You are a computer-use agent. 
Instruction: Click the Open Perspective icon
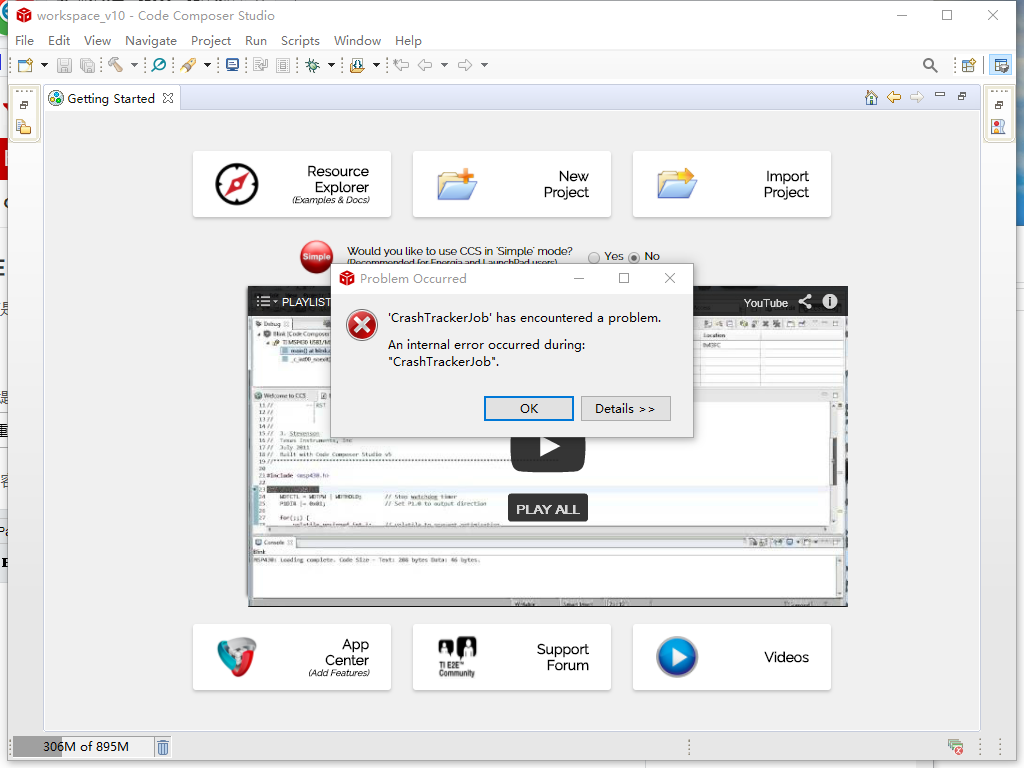tap(969, 65)
